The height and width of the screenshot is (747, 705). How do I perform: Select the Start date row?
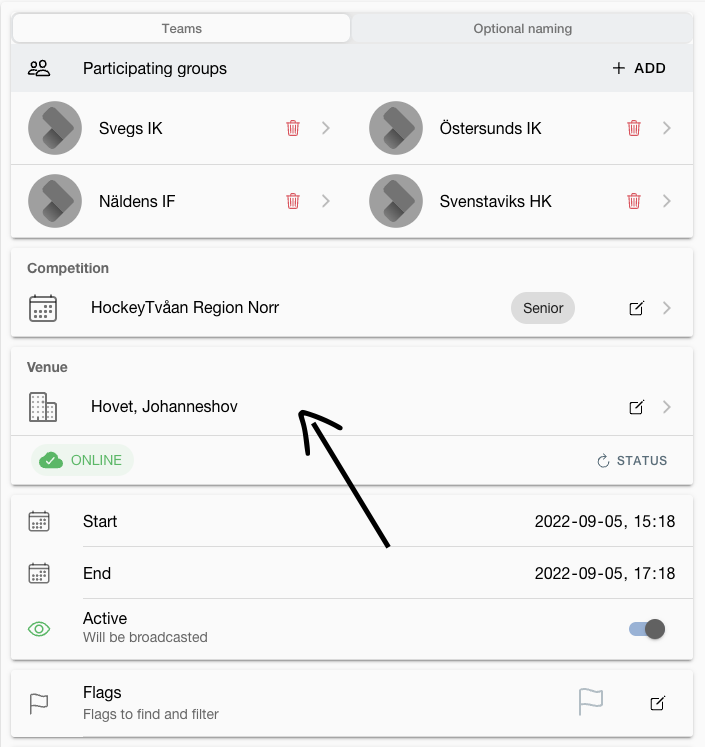pos(352,521)
